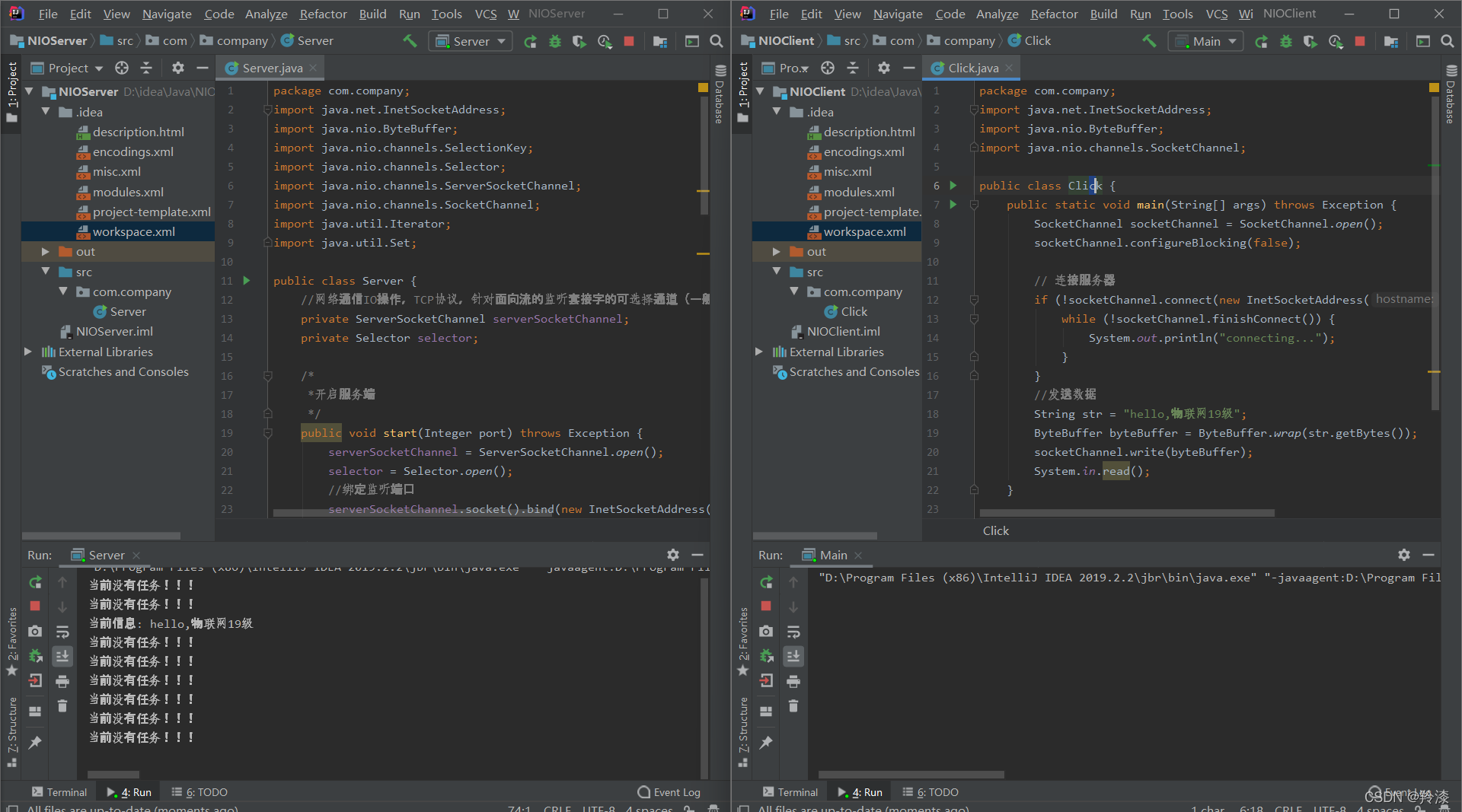Image resolution: width=1462 pixels, height=812 pixels.
Task: Click the CRLF line separator in NIOServer status bar
Action: (557, 808)
